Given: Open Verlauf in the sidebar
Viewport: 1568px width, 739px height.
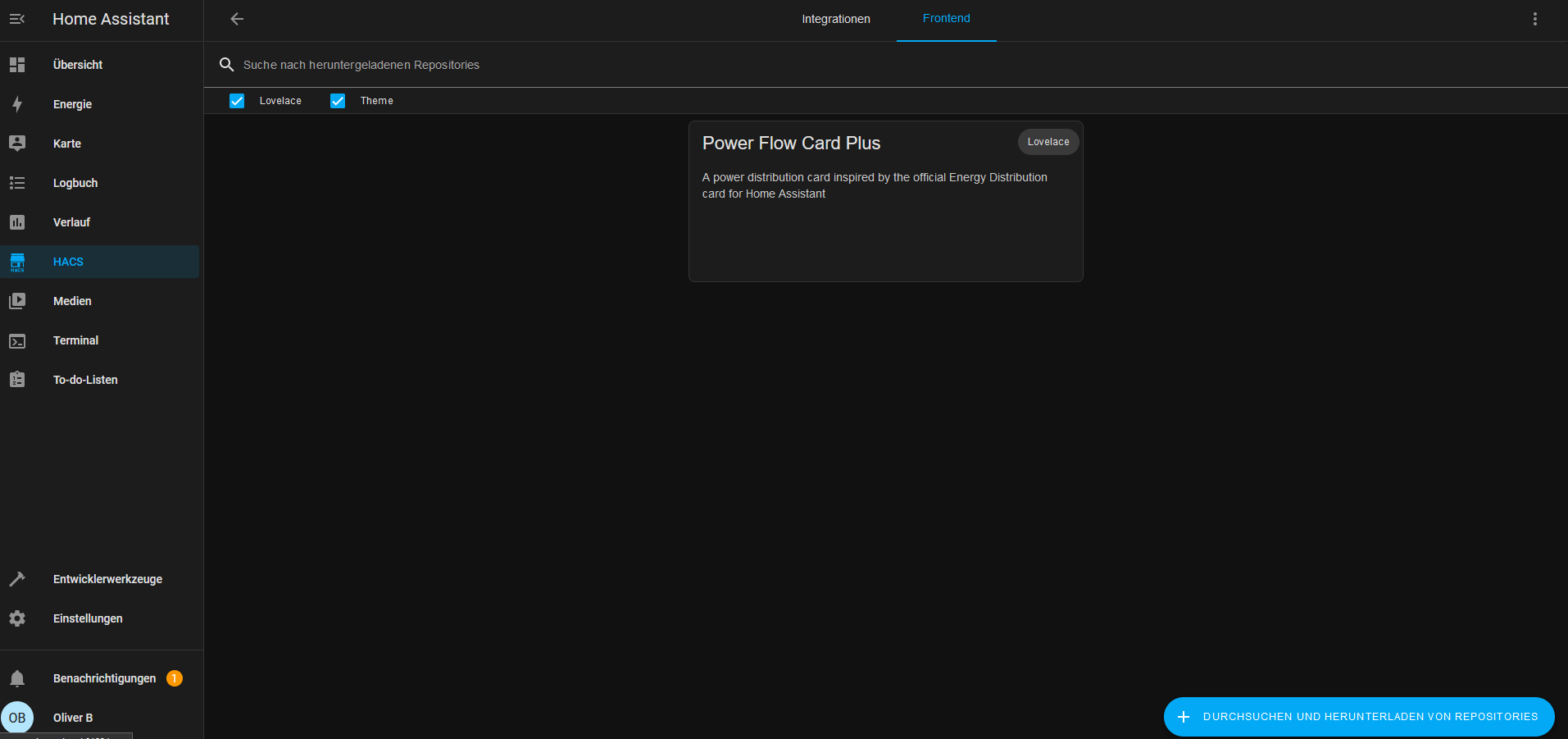Looking at the screenshot, I should pyautogui.click(x=100, y=222).
